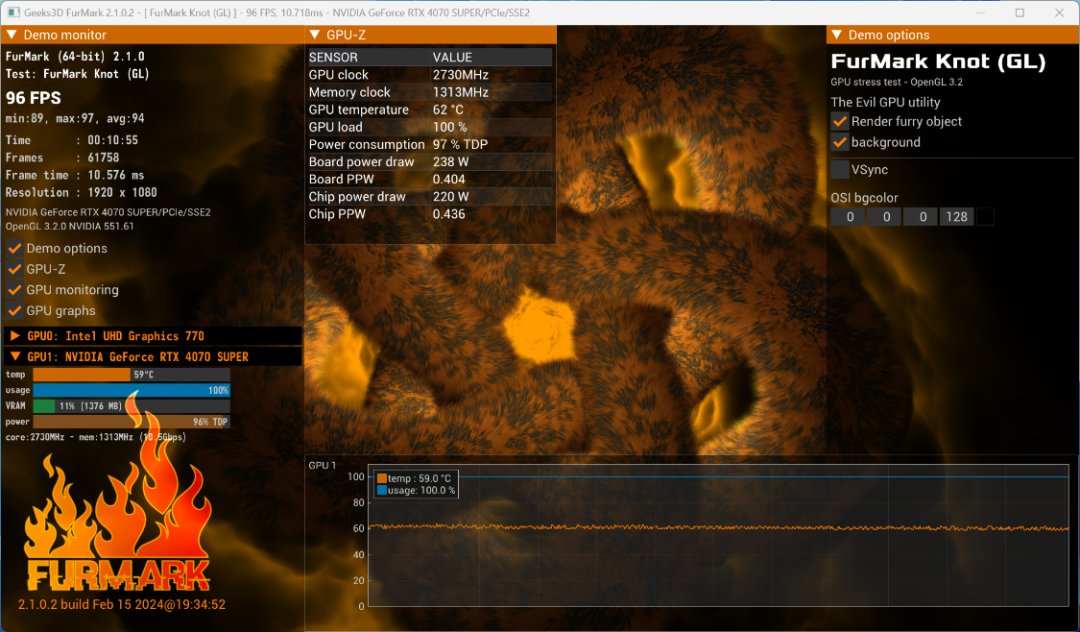Image resolution: width=1080 pixels, height=632 pixels.
Task: Click the first OSI bgcolor value field
Action: [849, 217]
